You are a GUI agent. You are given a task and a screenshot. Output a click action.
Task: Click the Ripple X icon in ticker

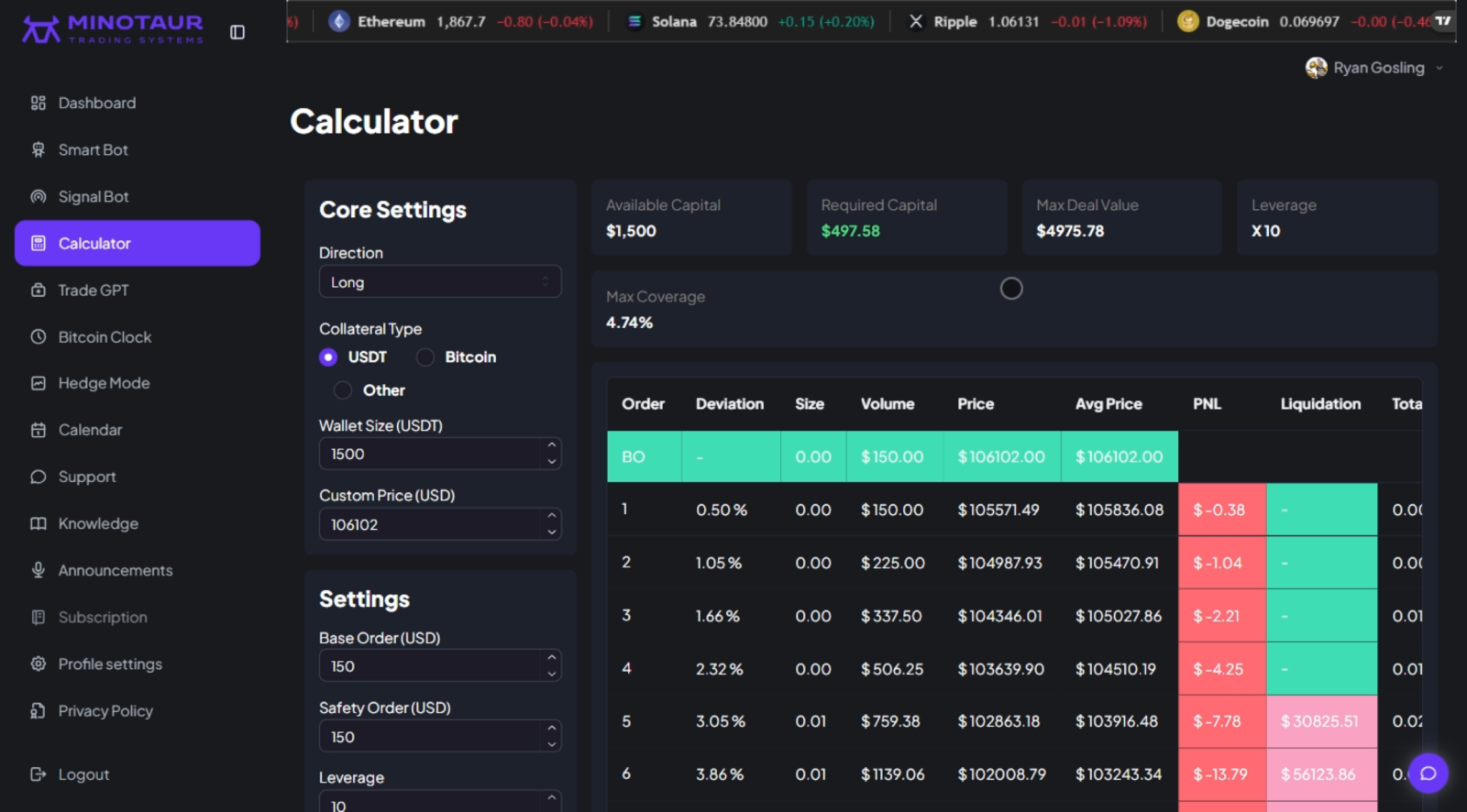pos(916,21)
